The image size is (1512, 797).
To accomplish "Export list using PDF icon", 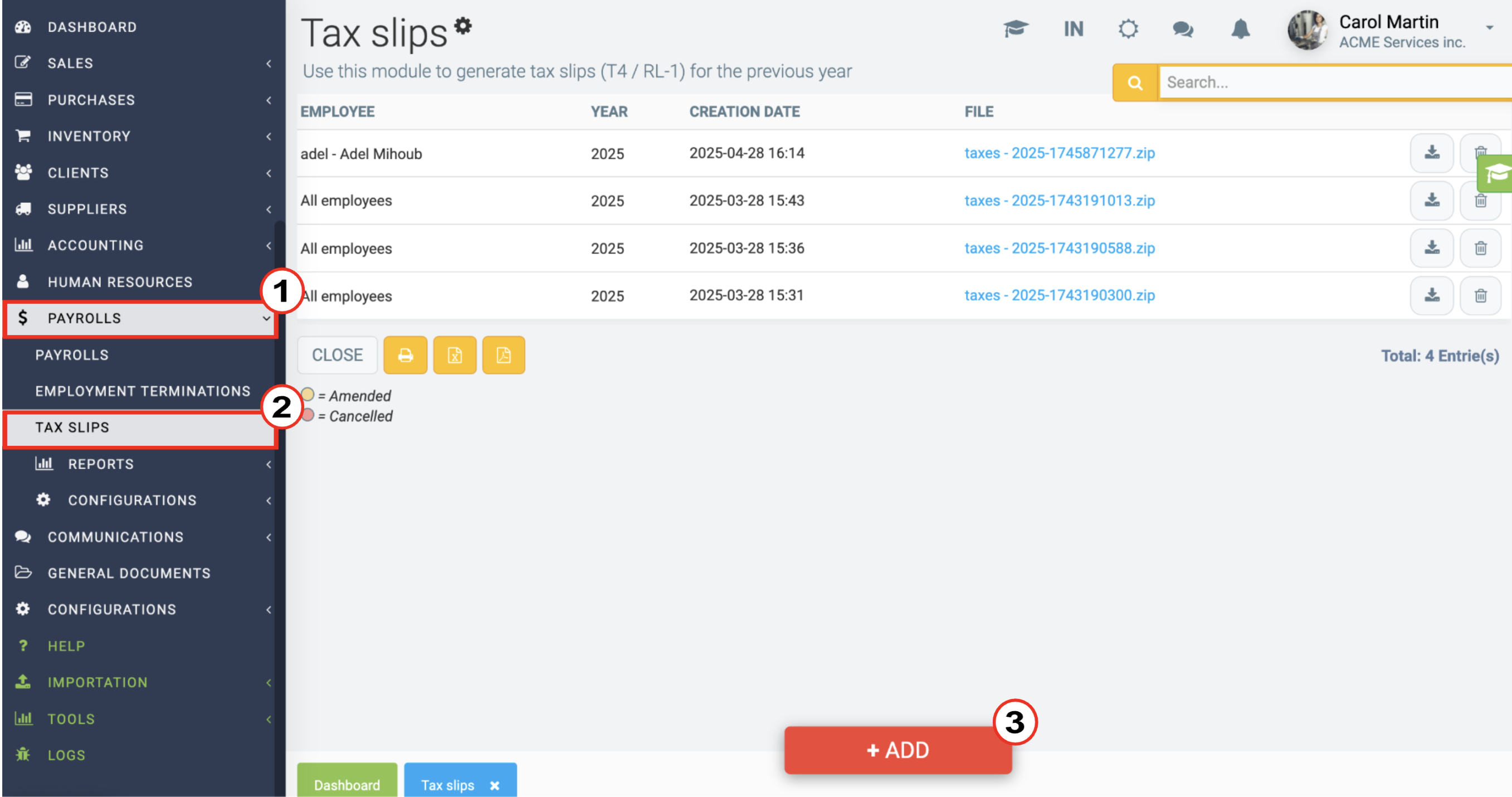I will 504,356.
